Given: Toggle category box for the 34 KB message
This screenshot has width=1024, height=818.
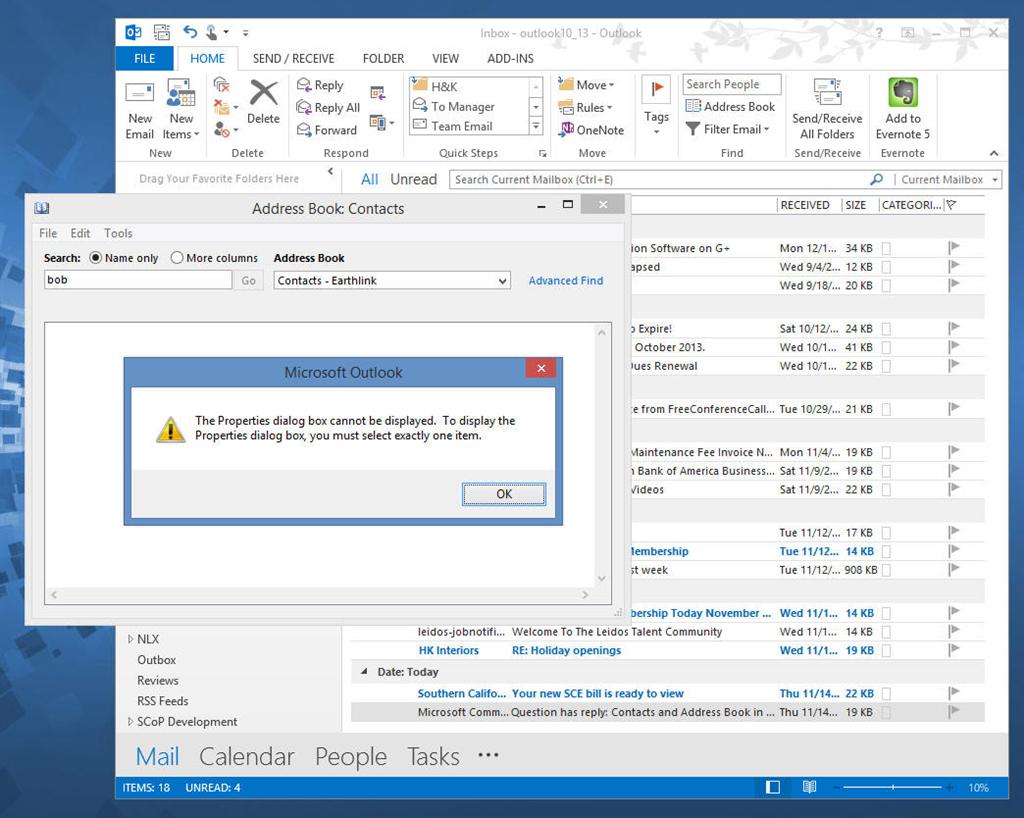Looking at the screenshot, I should pyautogui.click(x=886, y=248).
